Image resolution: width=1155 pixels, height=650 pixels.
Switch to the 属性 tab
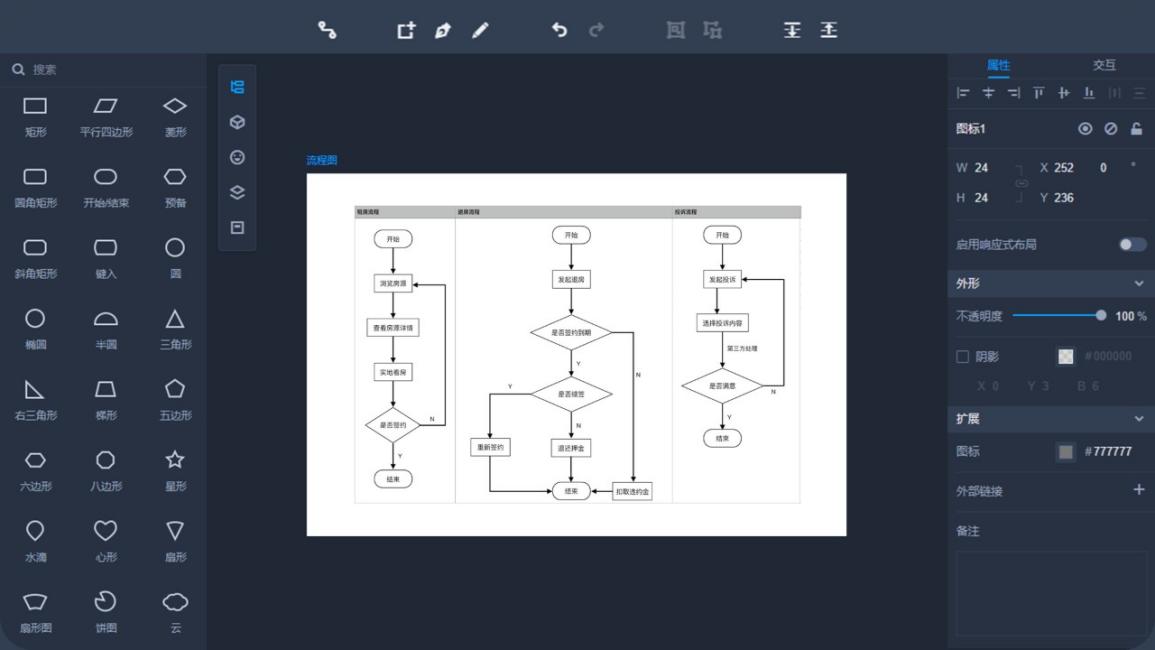coord(998,65)
